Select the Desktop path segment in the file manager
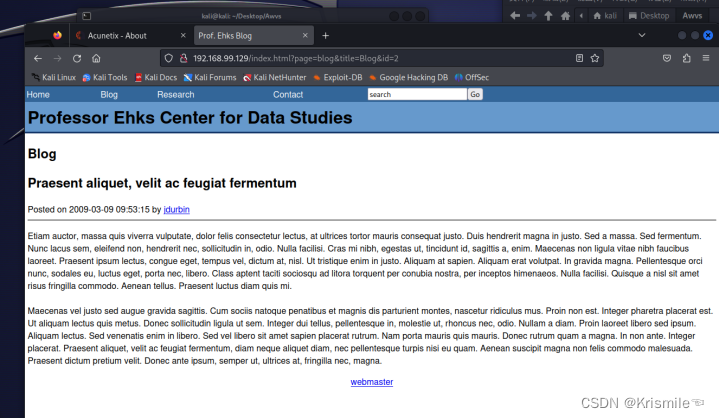 (649, 16)
